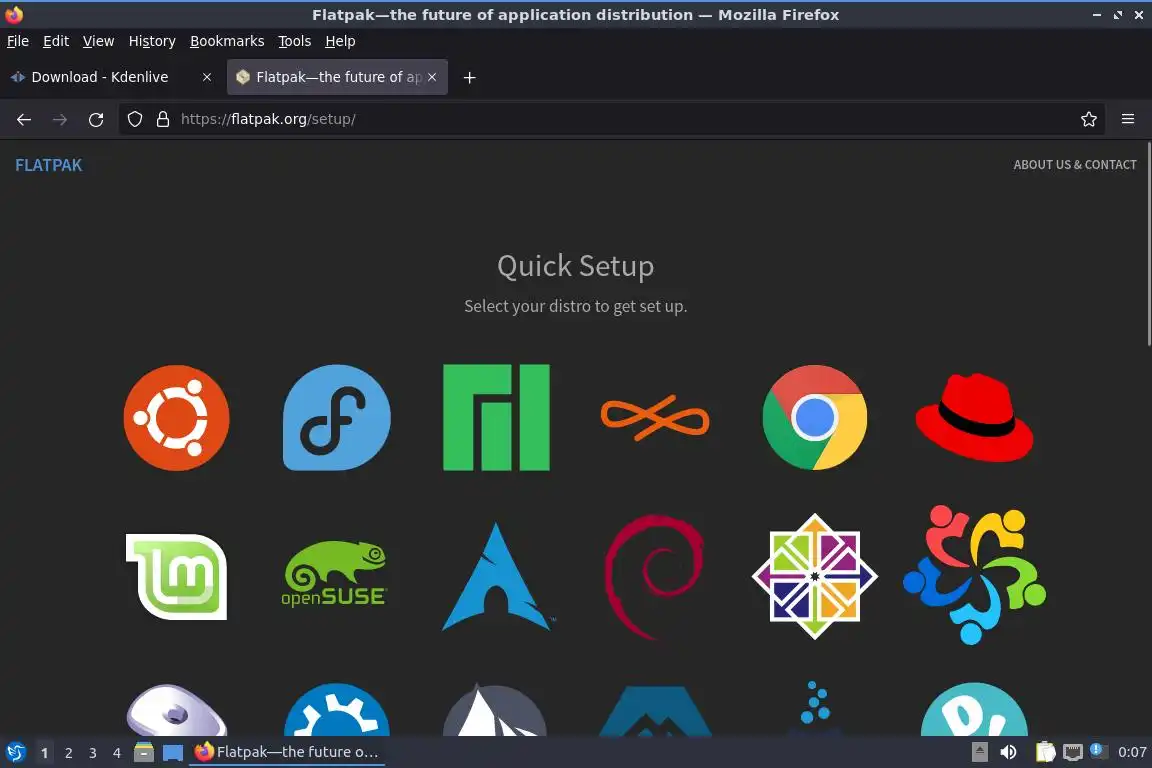Open the History menu
1152x768 pixels.
tap(152, 41)
